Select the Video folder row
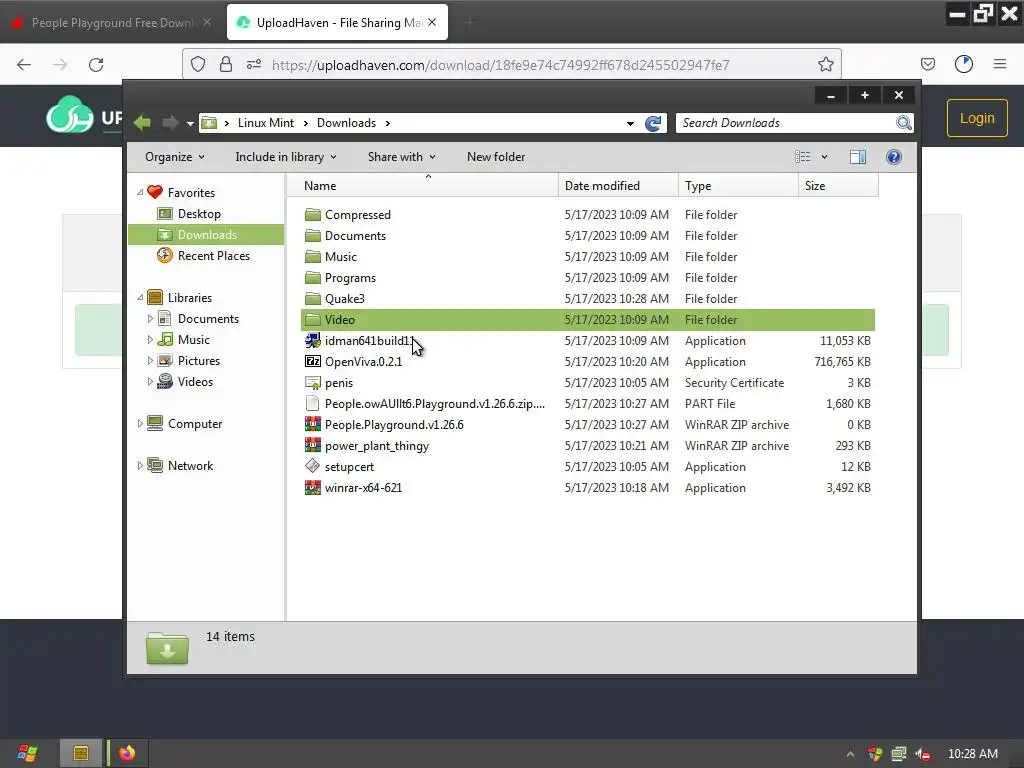The width and height of the screenshot is (1024, 768). click(x=588, y=319)
